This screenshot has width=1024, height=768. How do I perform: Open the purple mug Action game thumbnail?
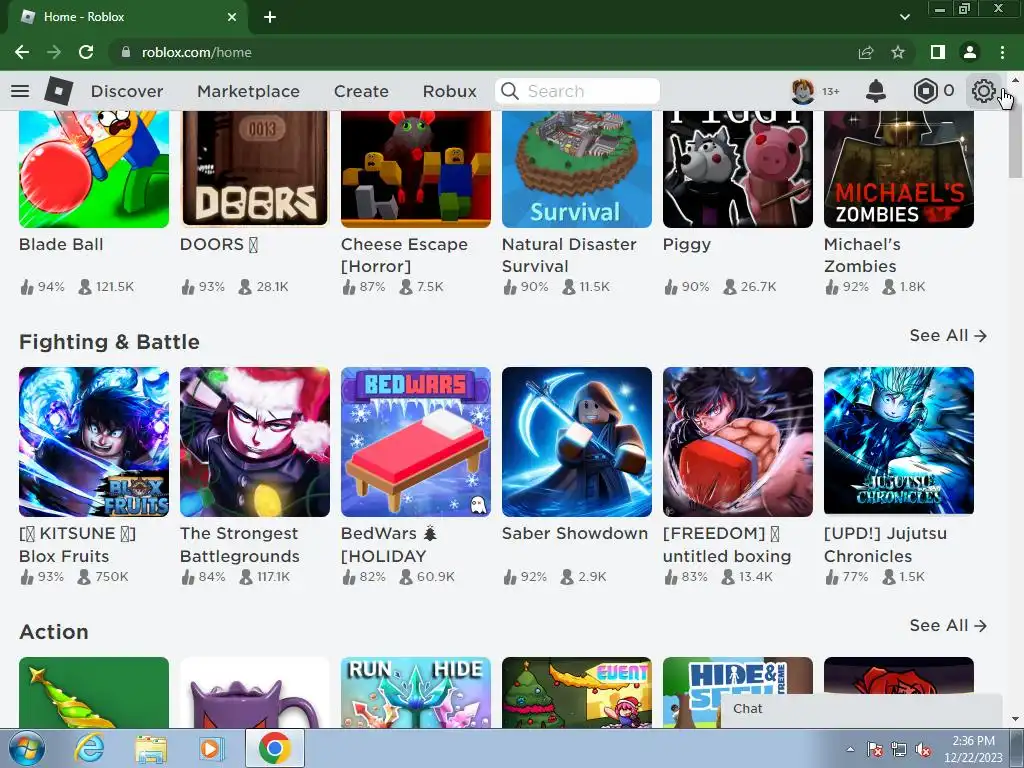(255, 692)
